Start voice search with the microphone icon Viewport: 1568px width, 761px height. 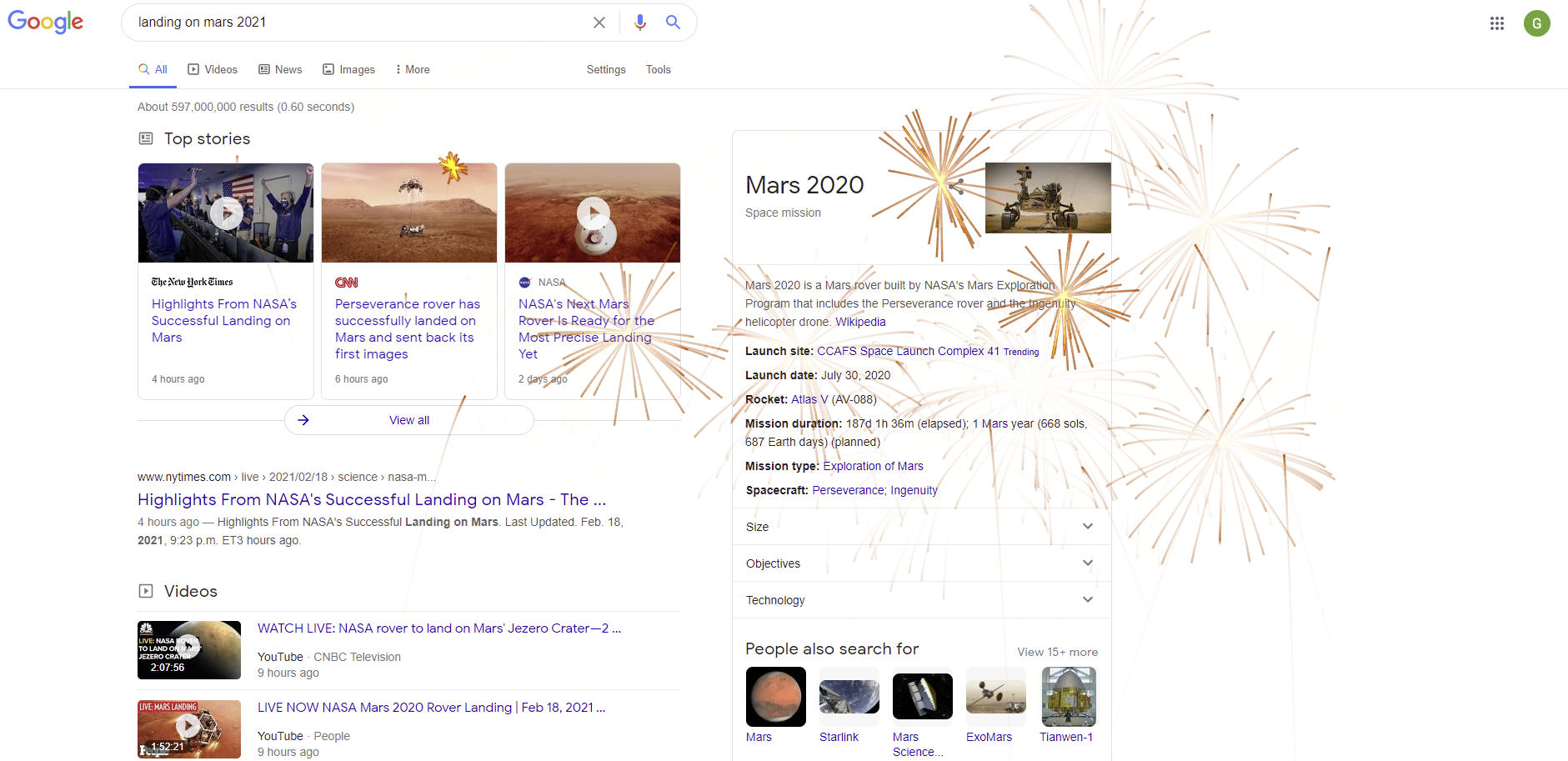point(640,23)
